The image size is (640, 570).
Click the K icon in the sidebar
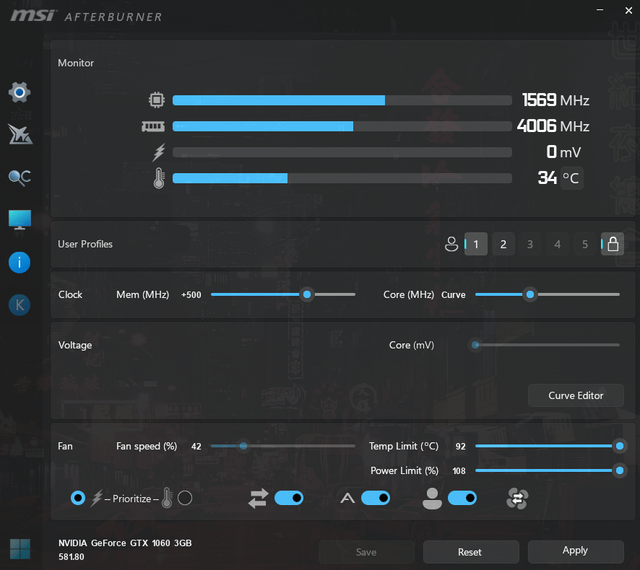coord(19,304)
